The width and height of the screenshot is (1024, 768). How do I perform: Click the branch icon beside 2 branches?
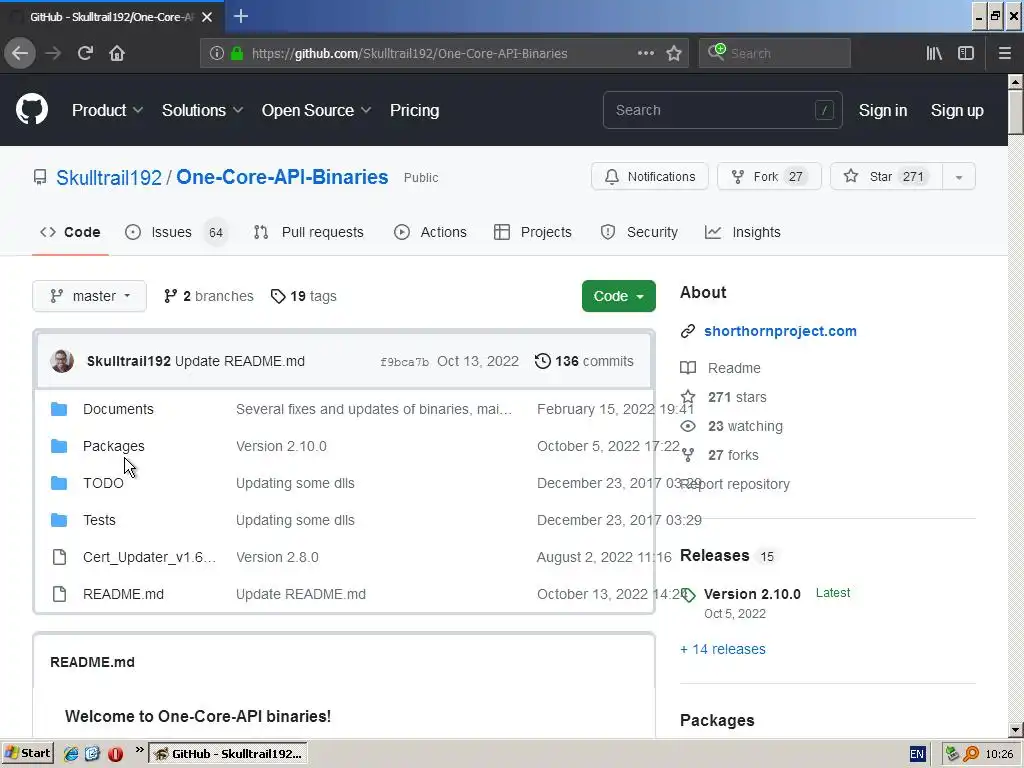[170, 296]
